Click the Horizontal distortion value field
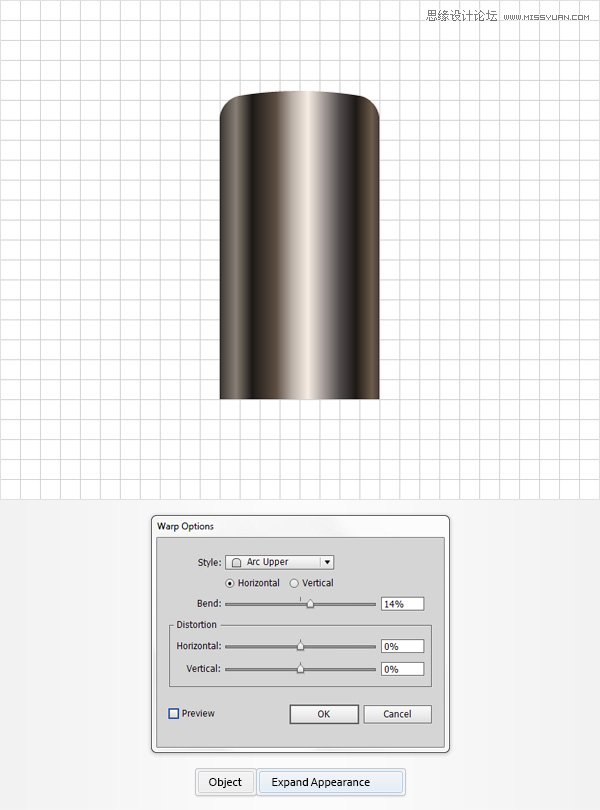Image resolution: width=600 pixels, height=810 pixels. tap(402, 647)
